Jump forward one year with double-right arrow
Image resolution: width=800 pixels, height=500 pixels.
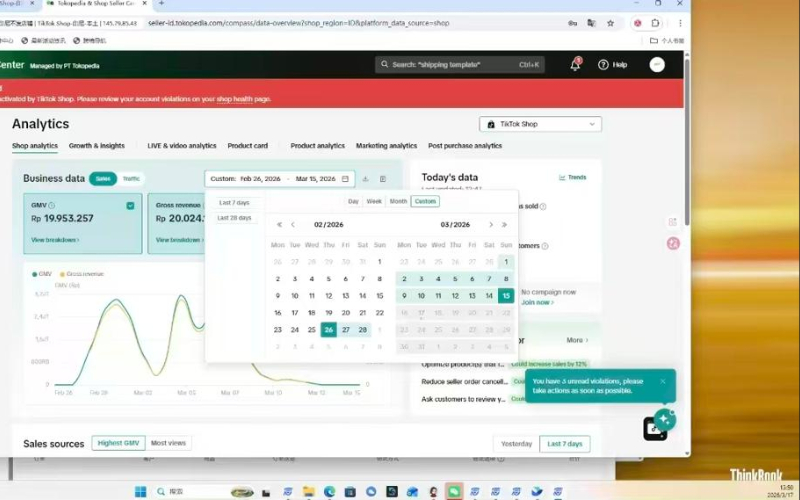tap(504, 224)
